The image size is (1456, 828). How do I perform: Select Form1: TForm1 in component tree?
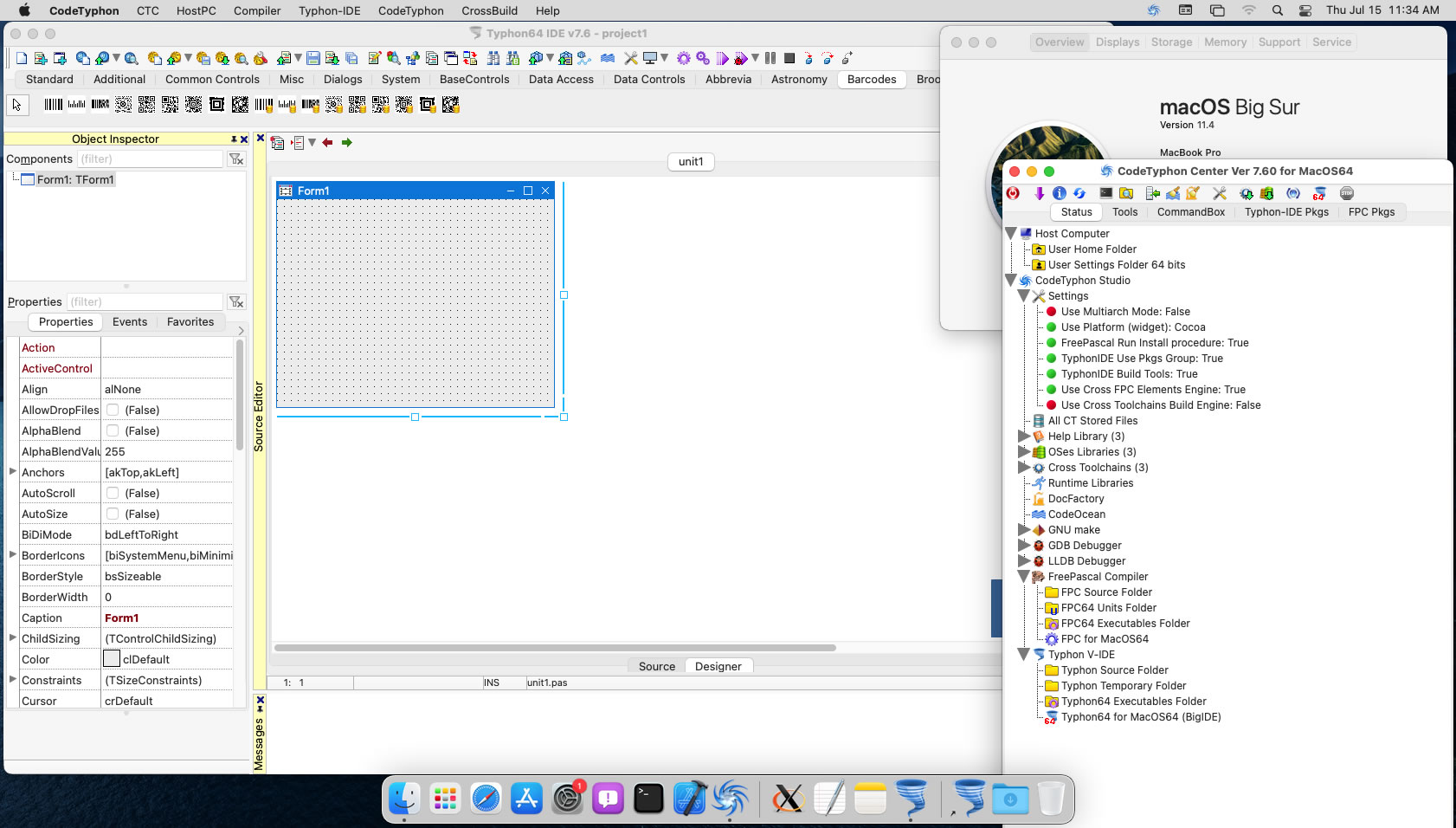75,179
